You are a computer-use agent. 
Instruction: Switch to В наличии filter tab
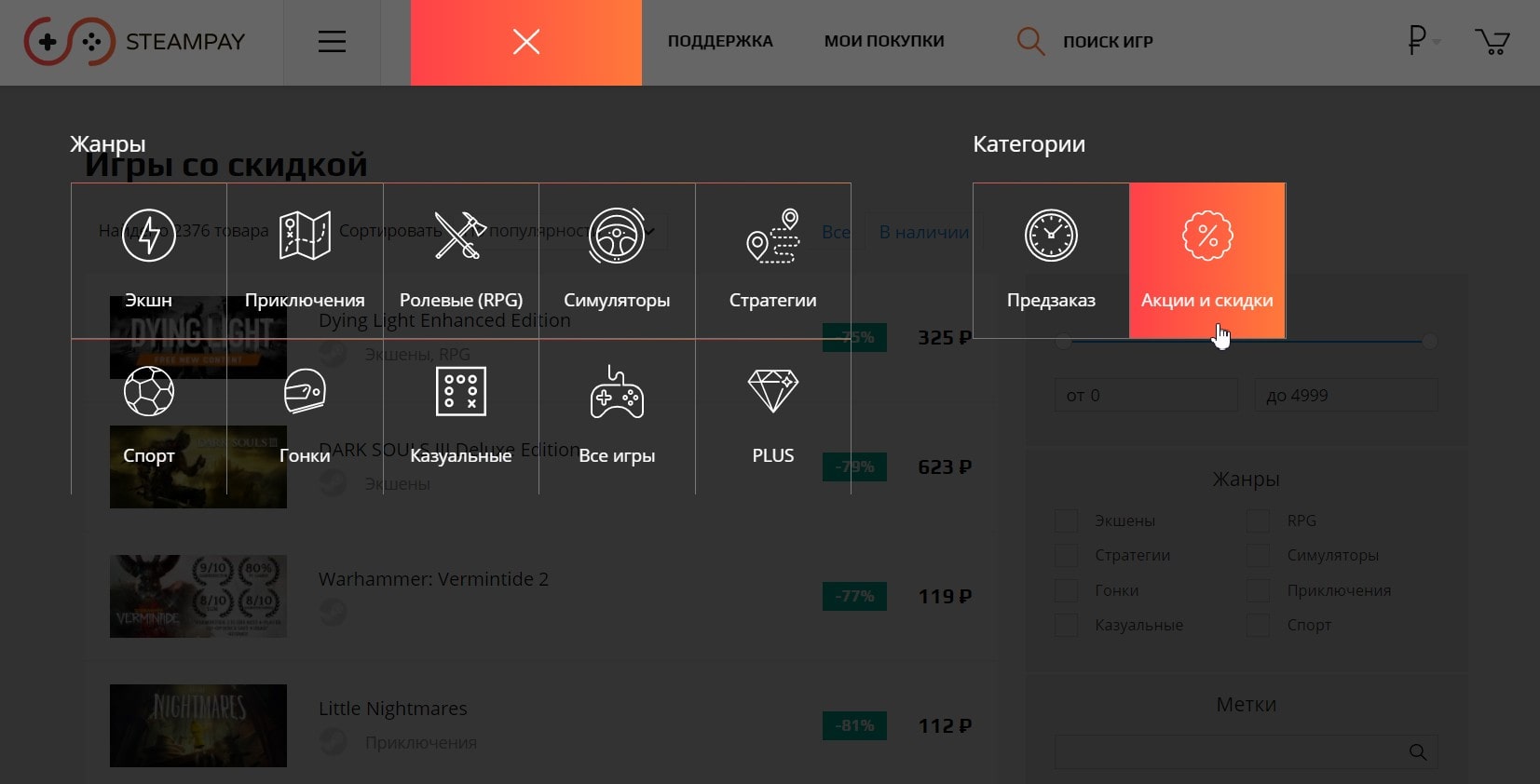tap(923, 232)
